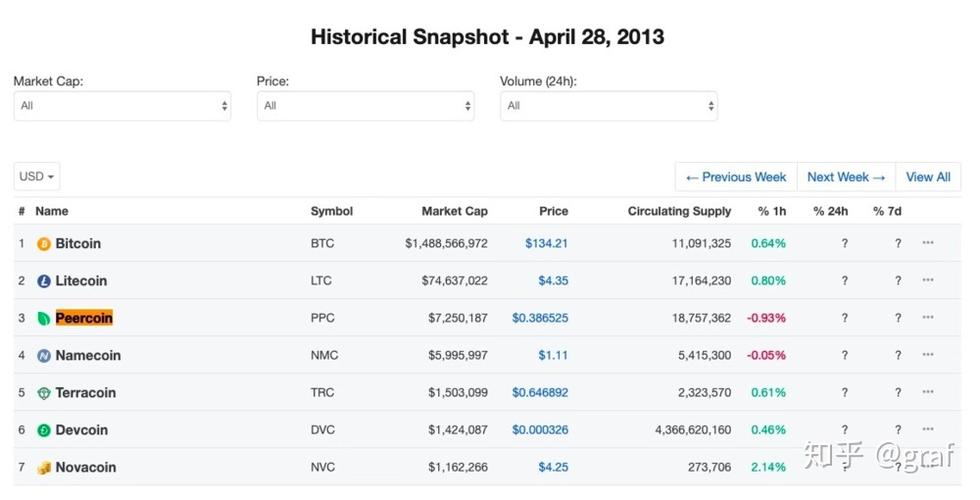This screenshot has height=500, width=980.
Task: Click the View All button
Action: (x=928, y=177)
